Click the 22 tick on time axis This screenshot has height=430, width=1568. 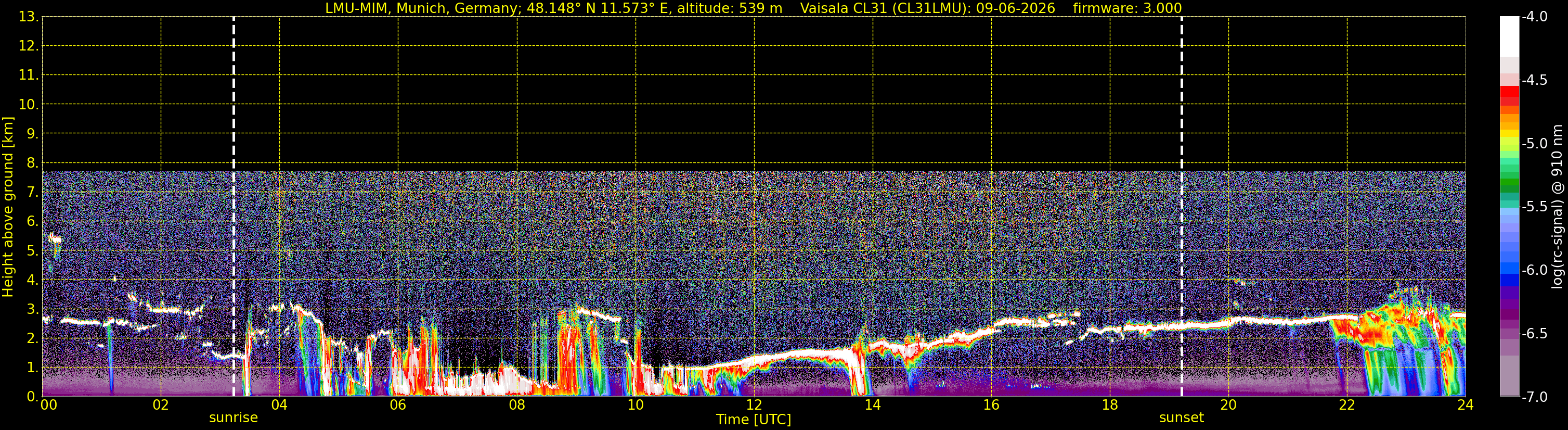pyautogui.click(x=1346, y=405)
